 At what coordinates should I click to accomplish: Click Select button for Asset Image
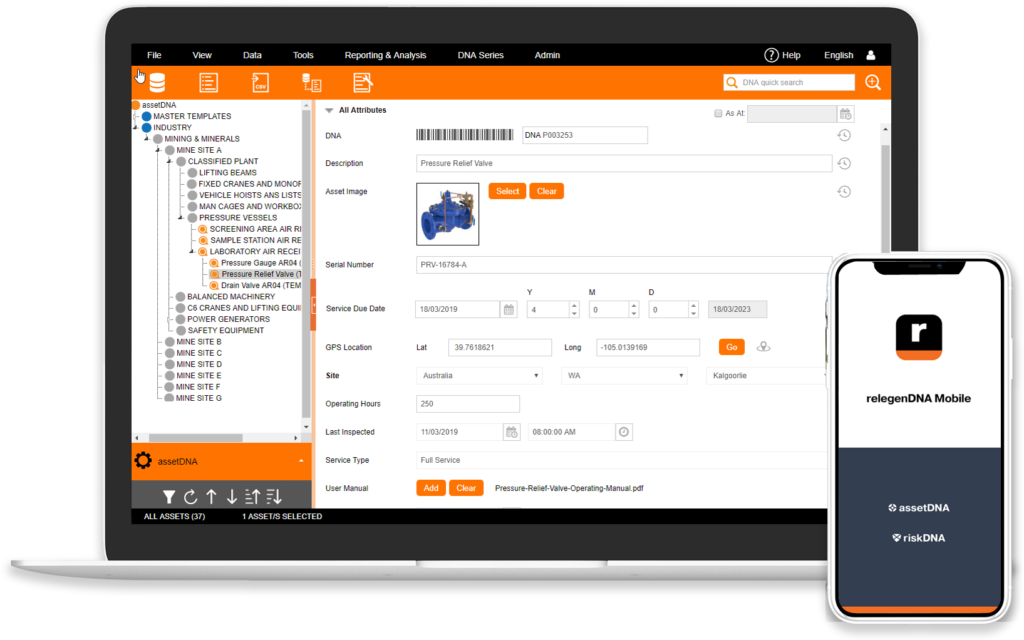point(507,191)
